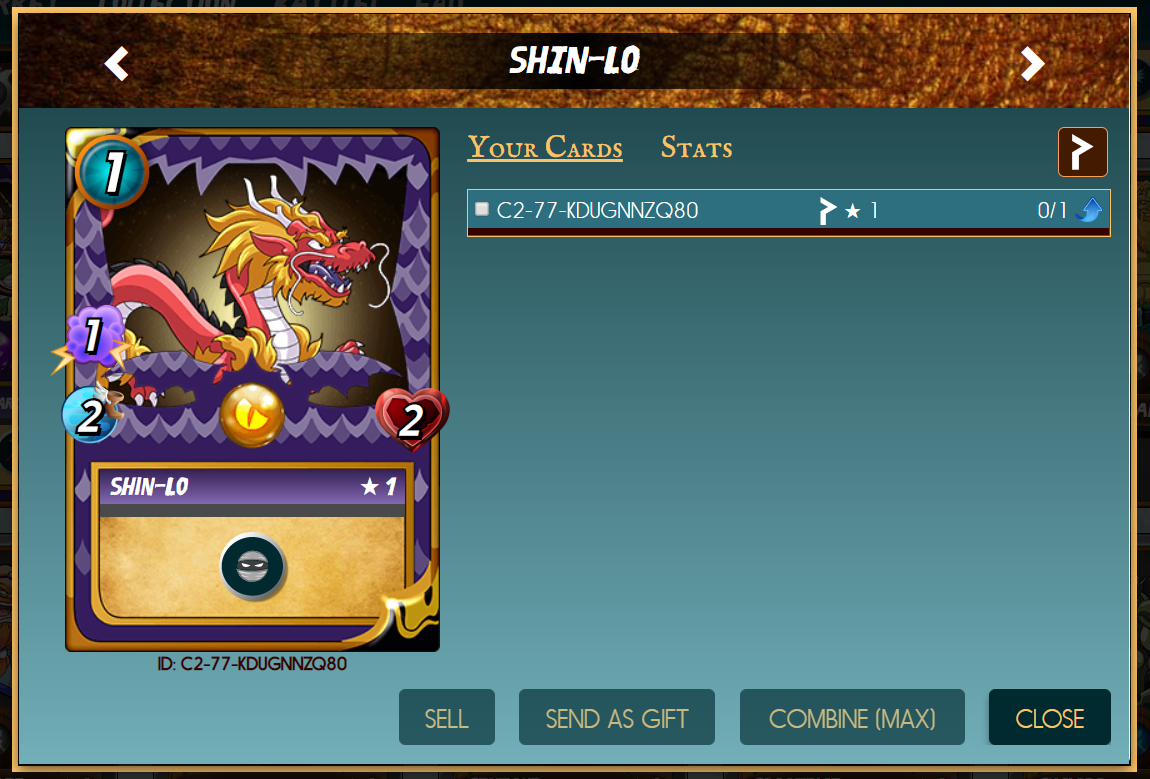Viewport: 1150px width, 779px height.
Task: Click the purple magic attack icon
Action: (92, 337)
